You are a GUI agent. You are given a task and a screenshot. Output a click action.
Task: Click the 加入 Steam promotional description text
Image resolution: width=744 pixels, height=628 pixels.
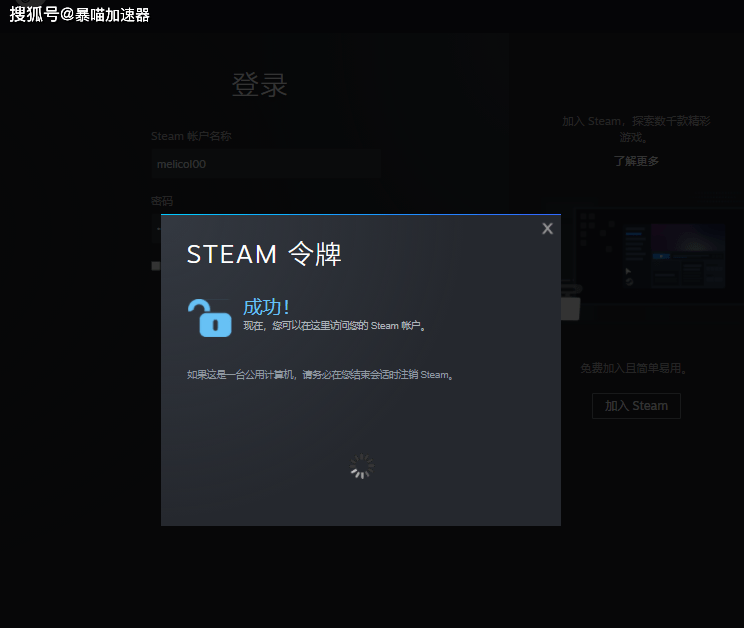tap(636, 128)
